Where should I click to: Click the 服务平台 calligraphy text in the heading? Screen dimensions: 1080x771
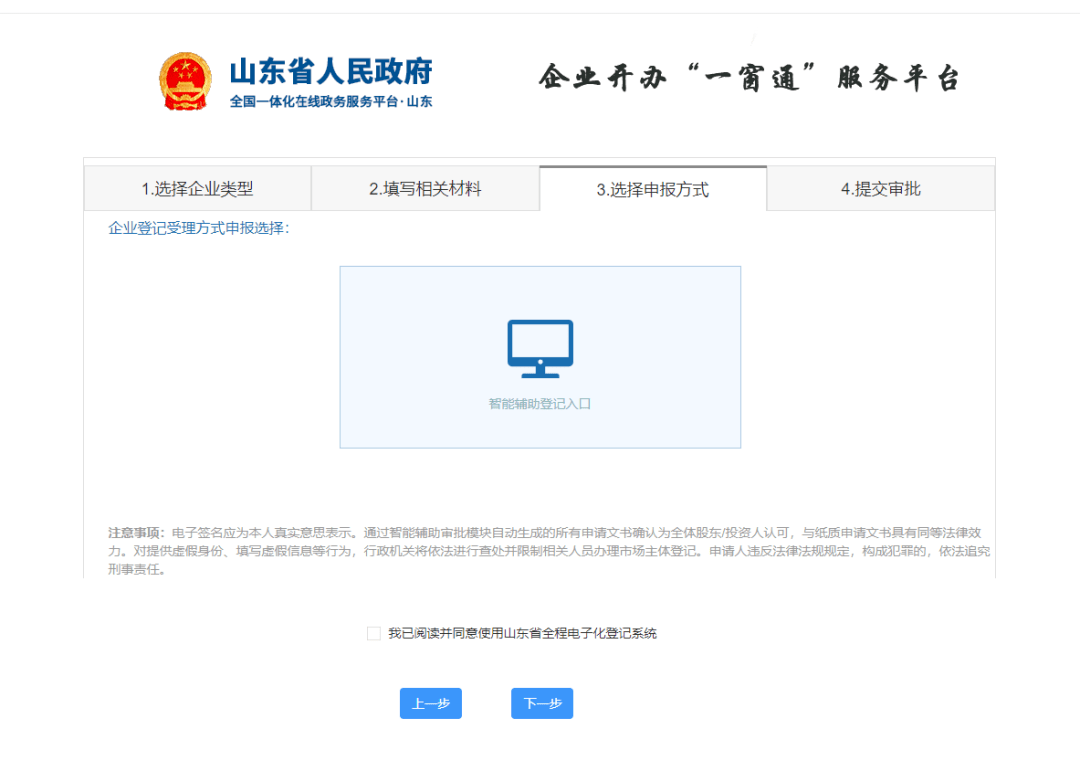898,79
